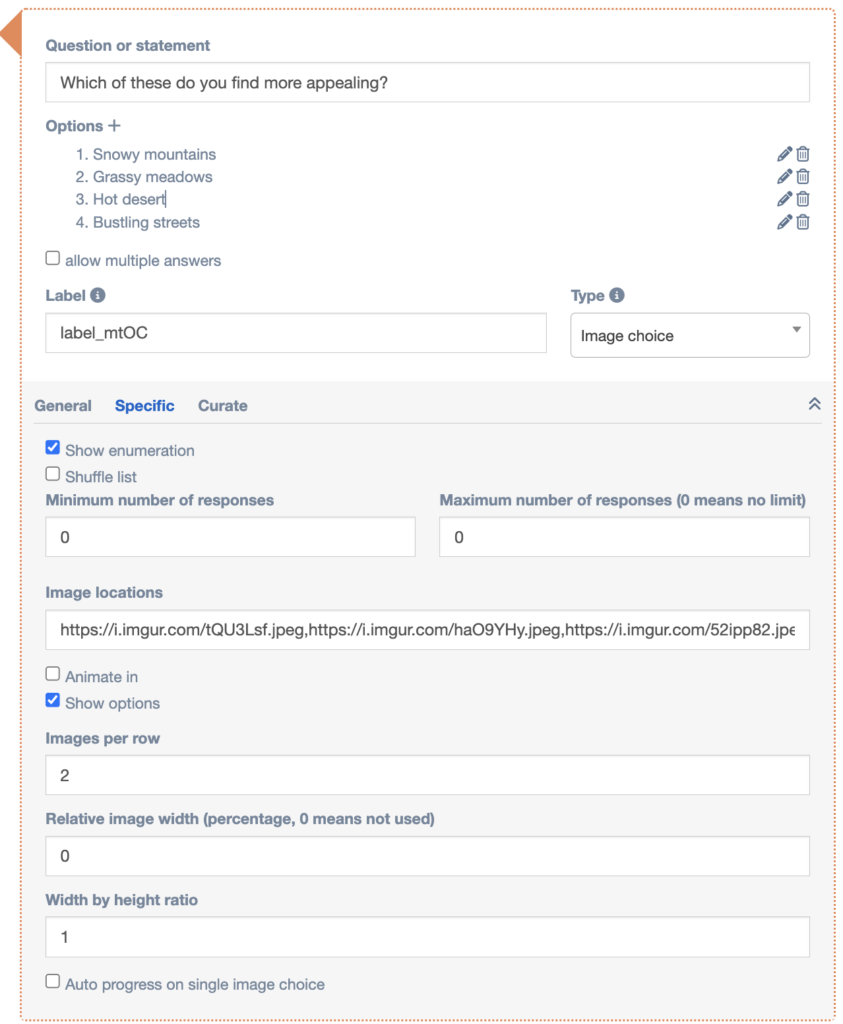Enable Shuffle list checkbox
This screenshot has width=843, height=1024.
(53, 475)
